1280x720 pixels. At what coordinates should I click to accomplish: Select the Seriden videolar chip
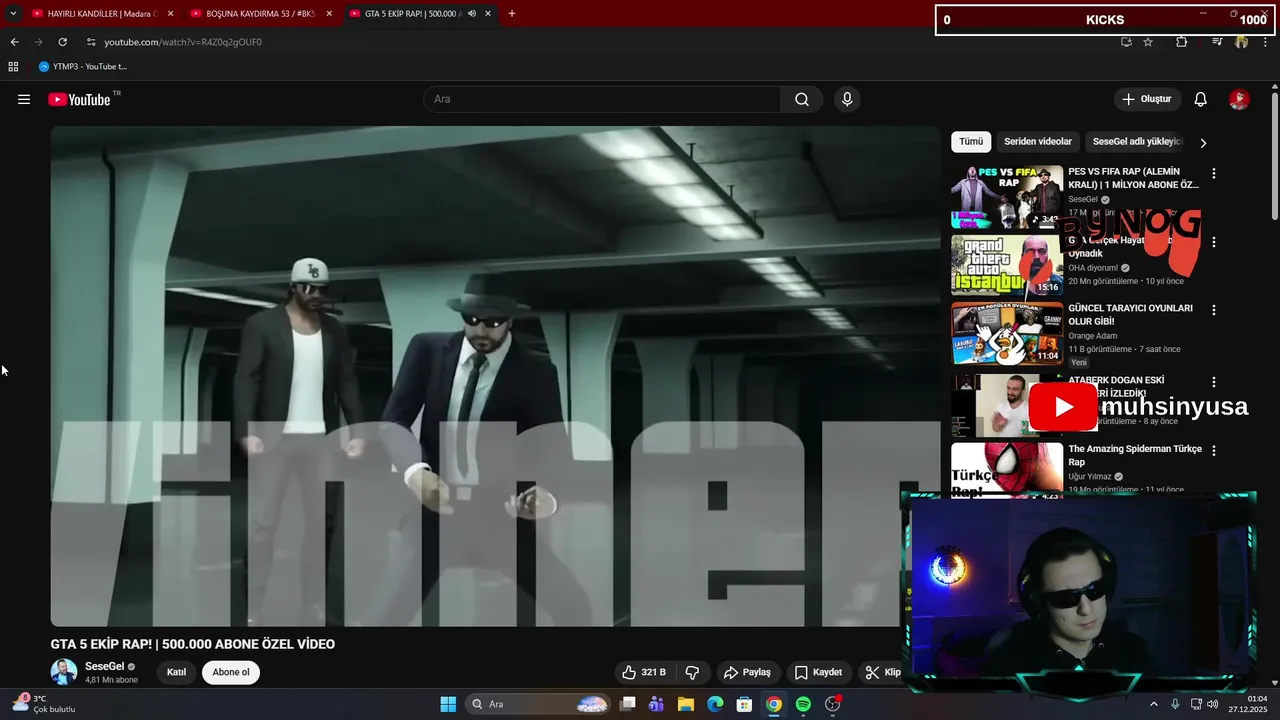[x=1038, y=142]
